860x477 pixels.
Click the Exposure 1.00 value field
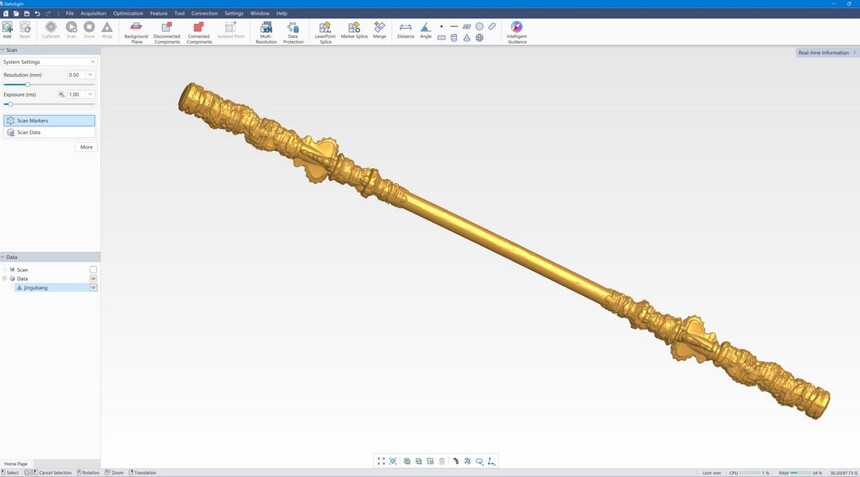76,94
